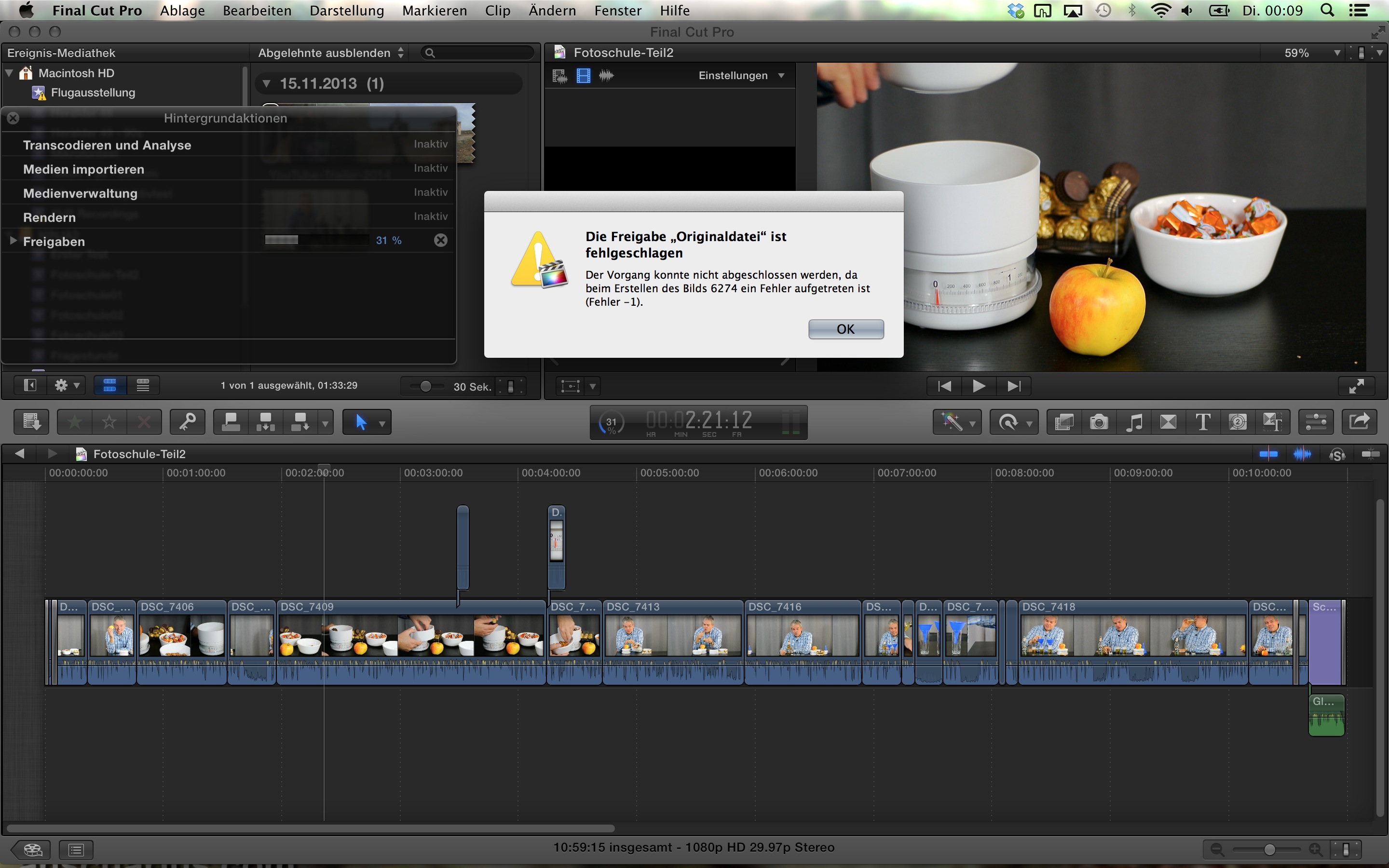This screenshot has height=868, width=1389.
Task: Switch event browser to filmstrip view
Action: [x=109, y=385]
